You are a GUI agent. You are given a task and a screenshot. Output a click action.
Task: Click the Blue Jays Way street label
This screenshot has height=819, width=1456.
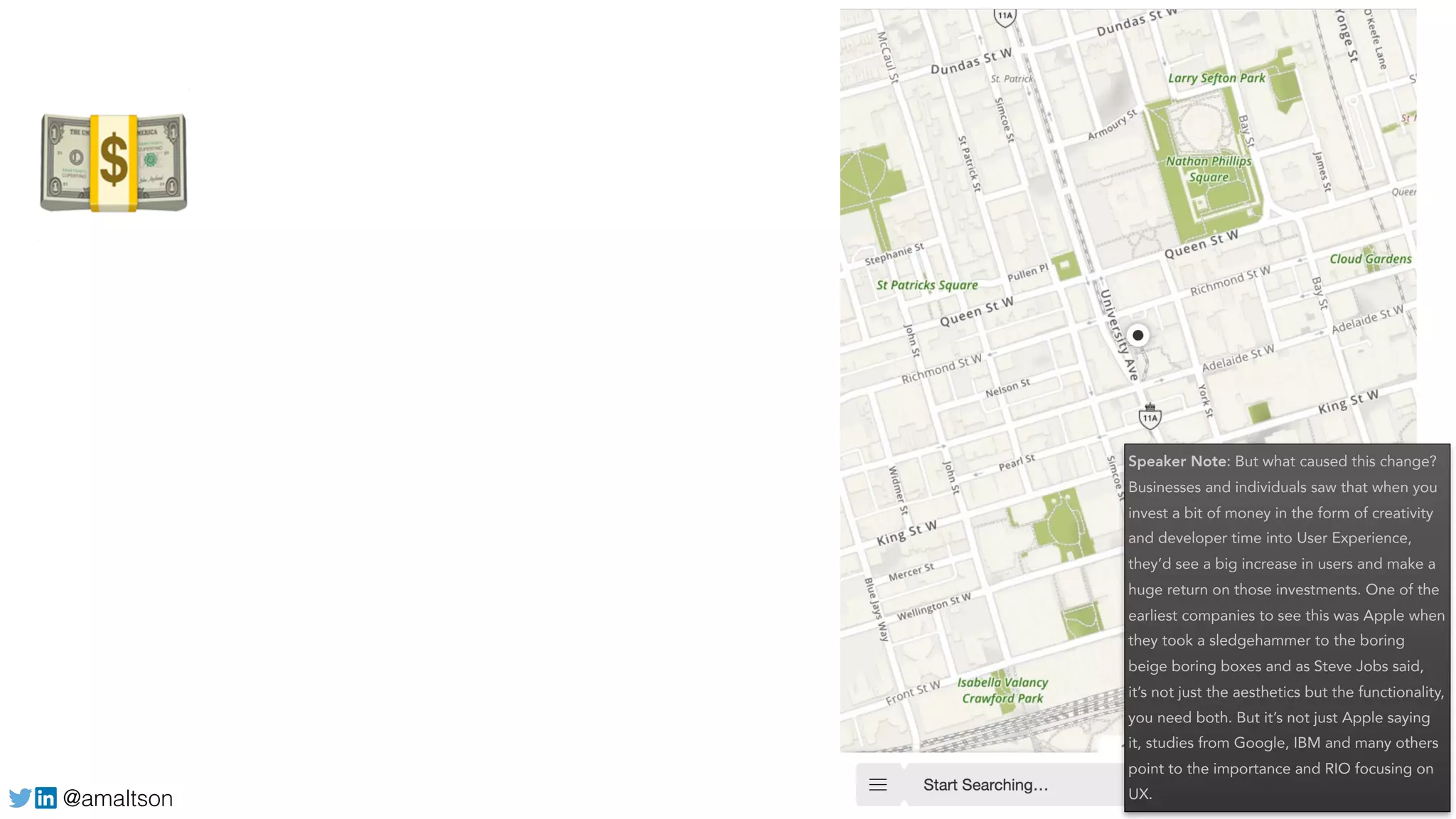[877, 610]
